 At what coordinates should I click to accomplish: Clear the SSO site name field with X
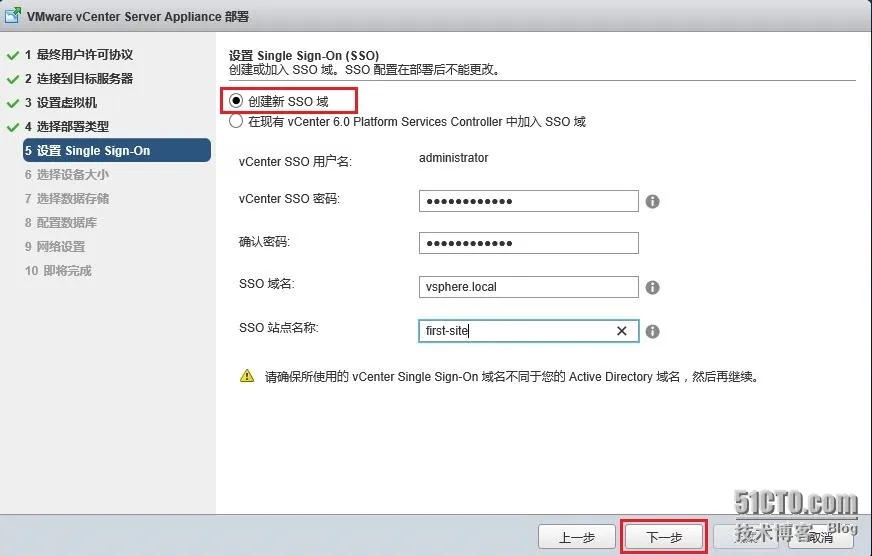(x=622, y=331)
